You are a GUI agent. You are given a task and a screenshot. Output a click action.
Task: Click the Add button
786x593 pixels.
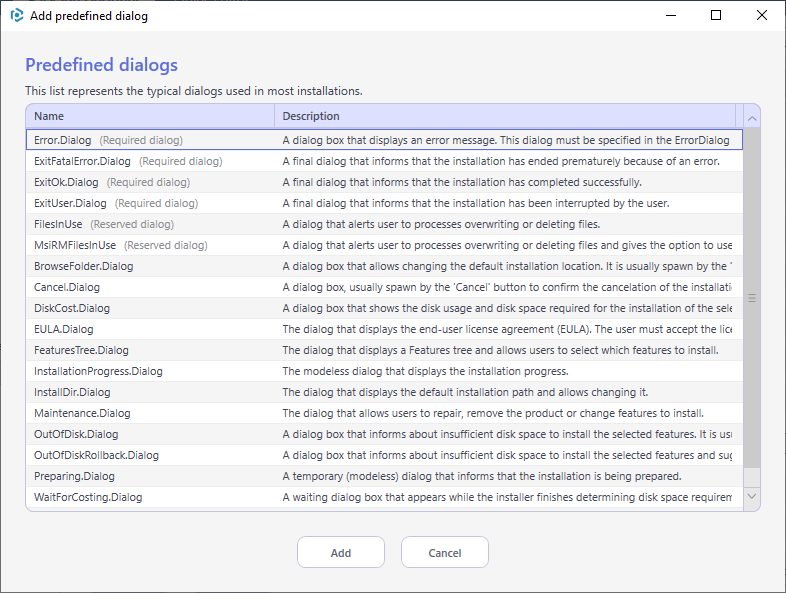tap(341, 552)
